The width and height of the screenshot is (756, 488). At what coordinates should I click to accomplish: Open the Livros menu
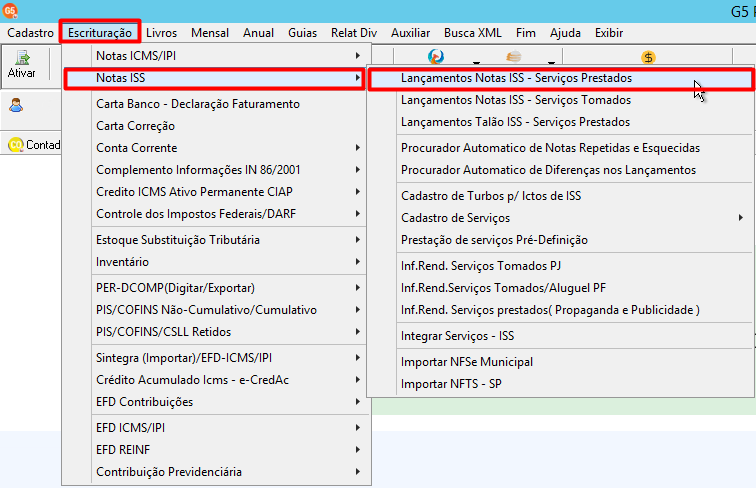[162, 33]
